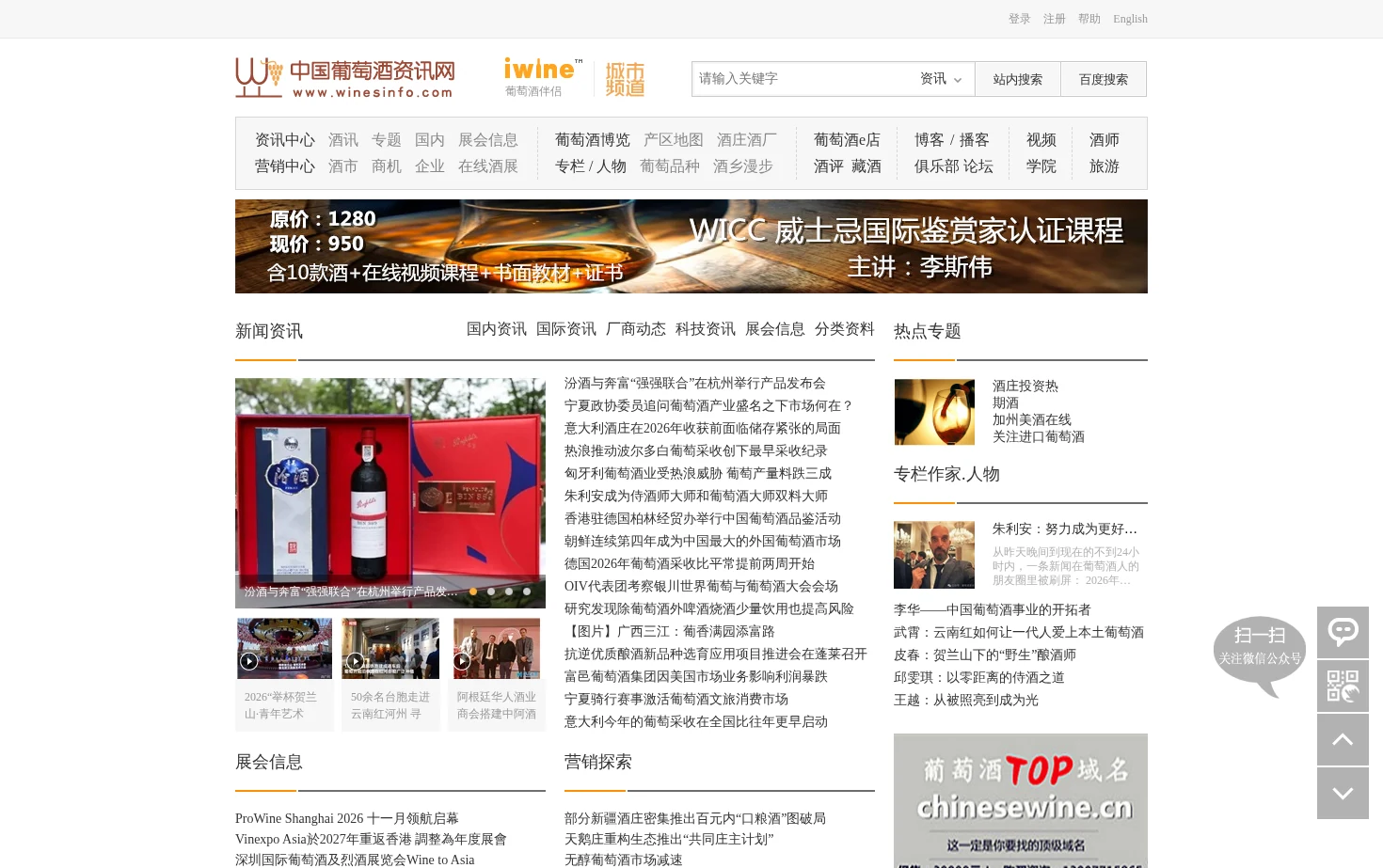This screenshot has width=1383, height=868.
Task: Open the 葡萄酒博览 menu item
Action: [x=593, y=140]
